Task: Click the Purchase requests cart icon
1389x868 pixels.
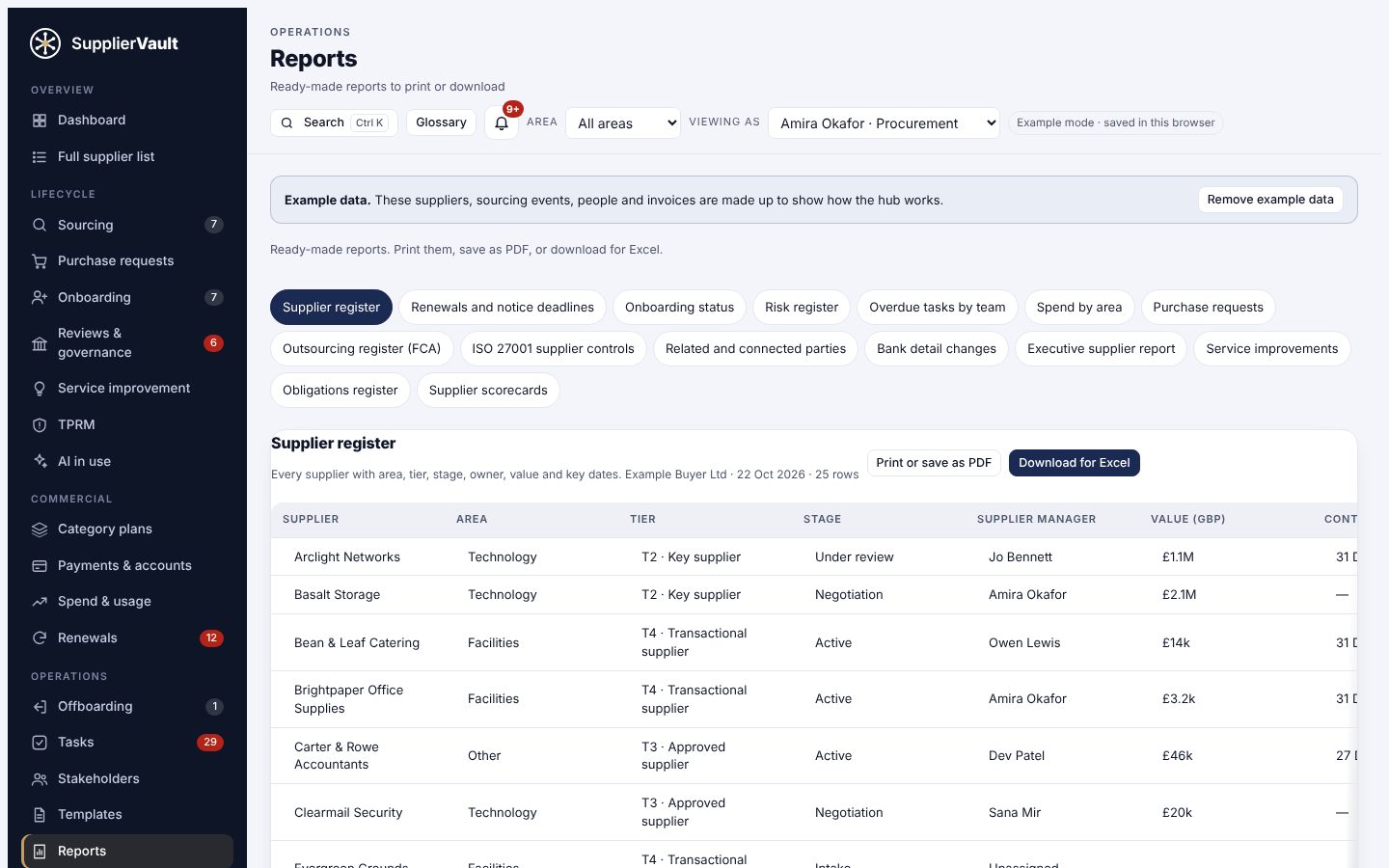Action: (x=40, y=261)
